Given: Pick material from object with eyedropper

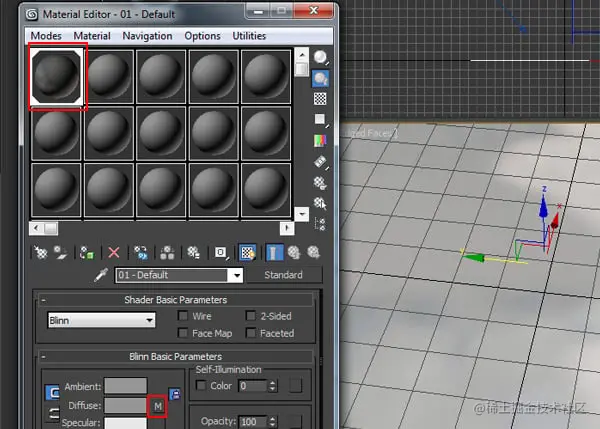Looking at the screenshot, I should click(x=101, y=275).
